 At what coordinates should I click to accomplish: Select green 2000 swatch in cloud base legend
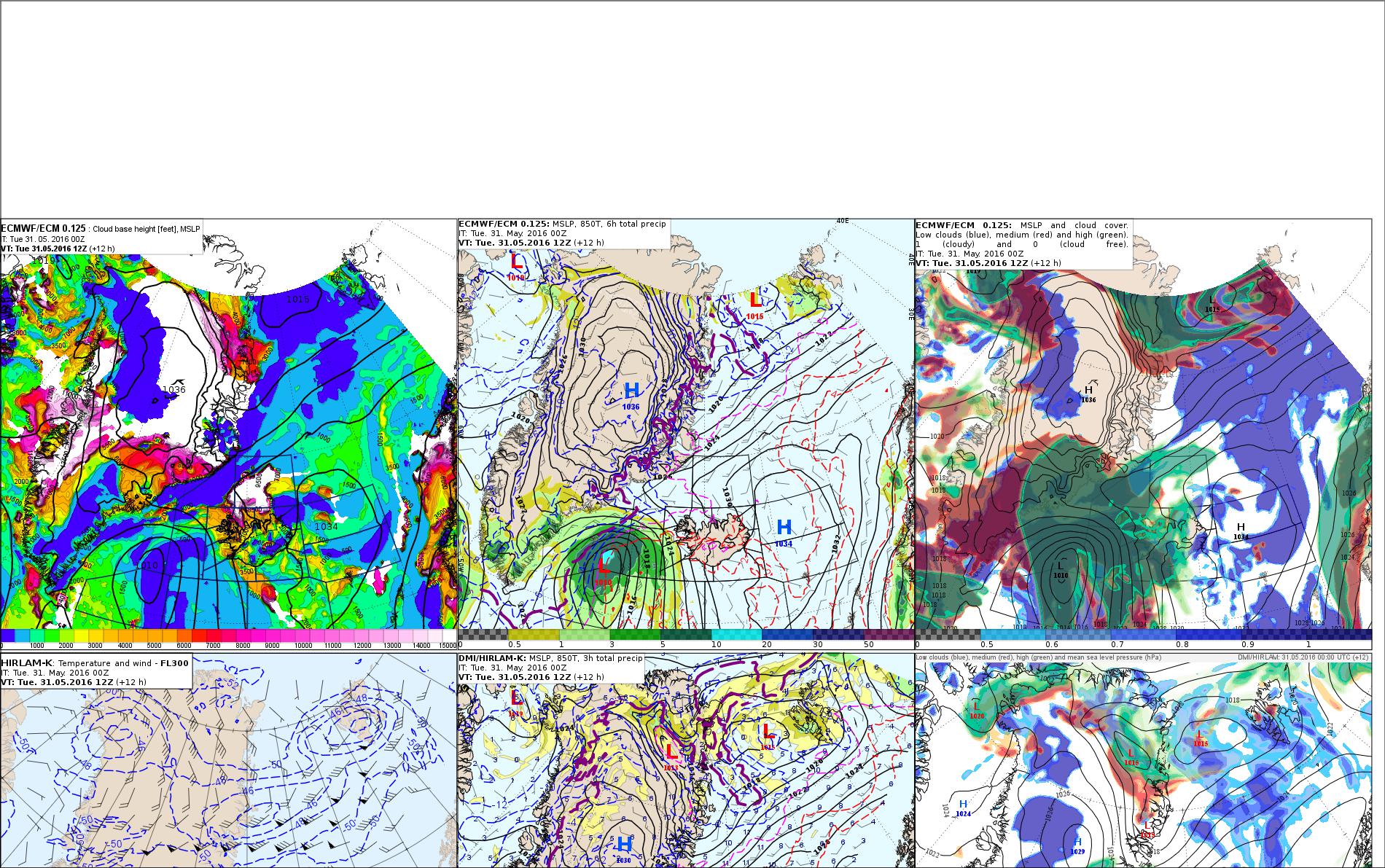[x=66, y=636]
